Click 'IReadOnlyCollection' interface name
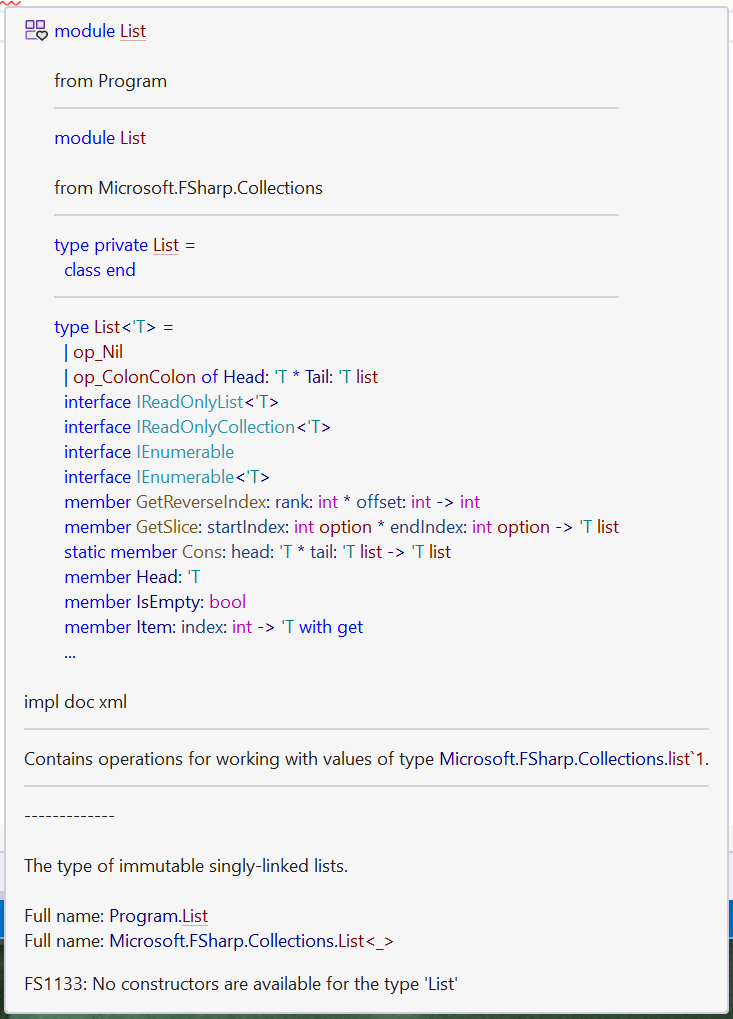733x1019 pixels. point(216,427)
